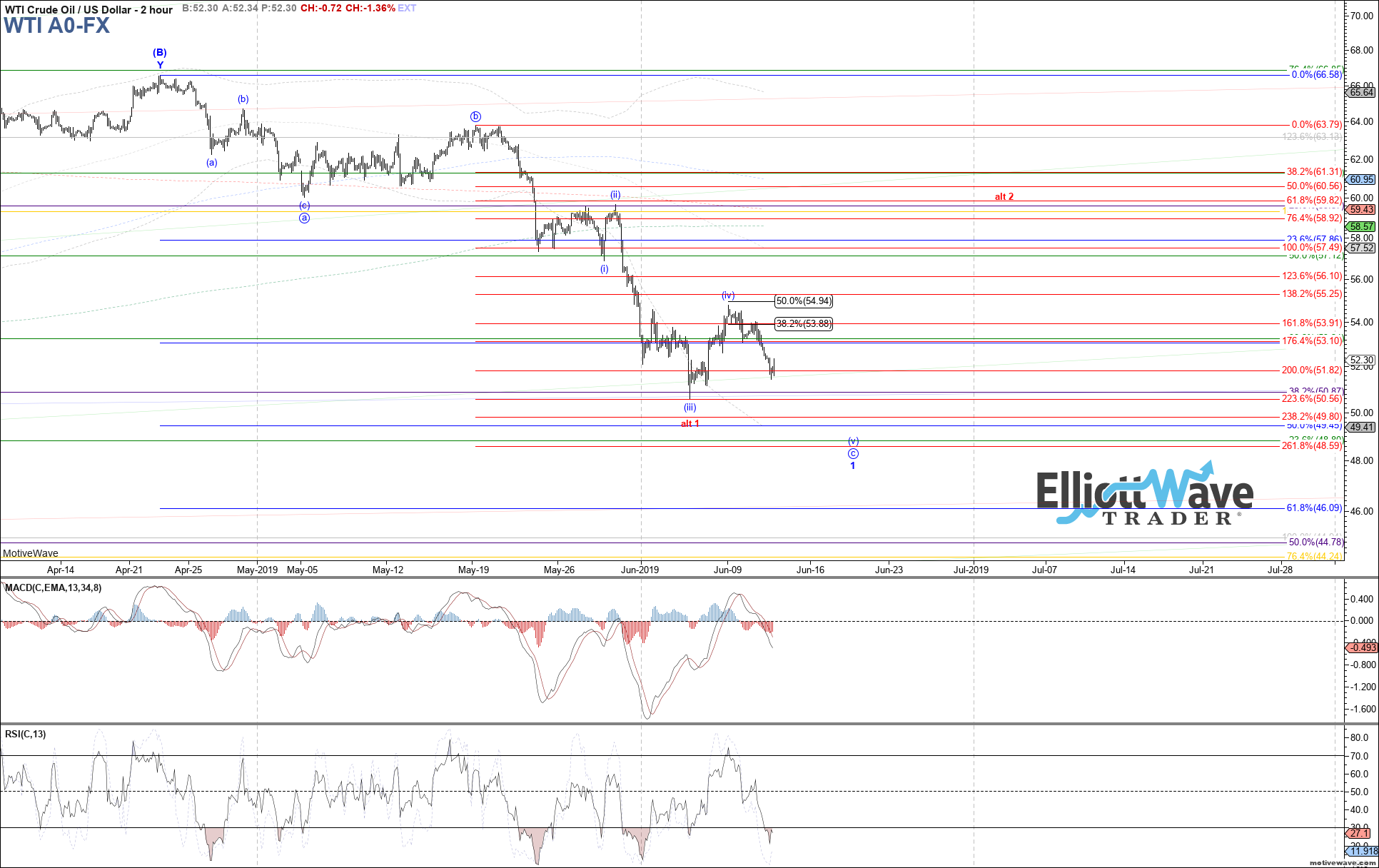Select the 49.41 price axis tag
Viewport: 1379px width, 868px height.
click(x=1361, y=427)
